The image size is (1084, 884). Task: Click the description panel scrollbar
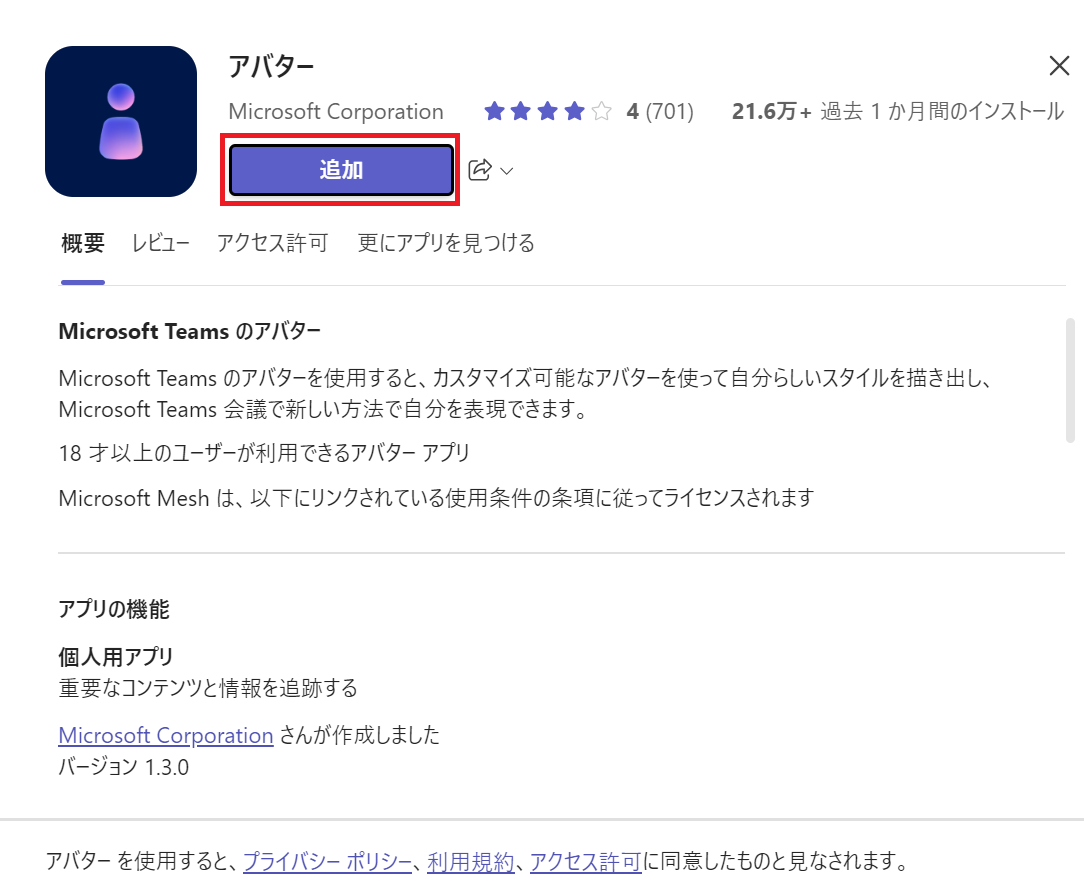point(1070,380)
